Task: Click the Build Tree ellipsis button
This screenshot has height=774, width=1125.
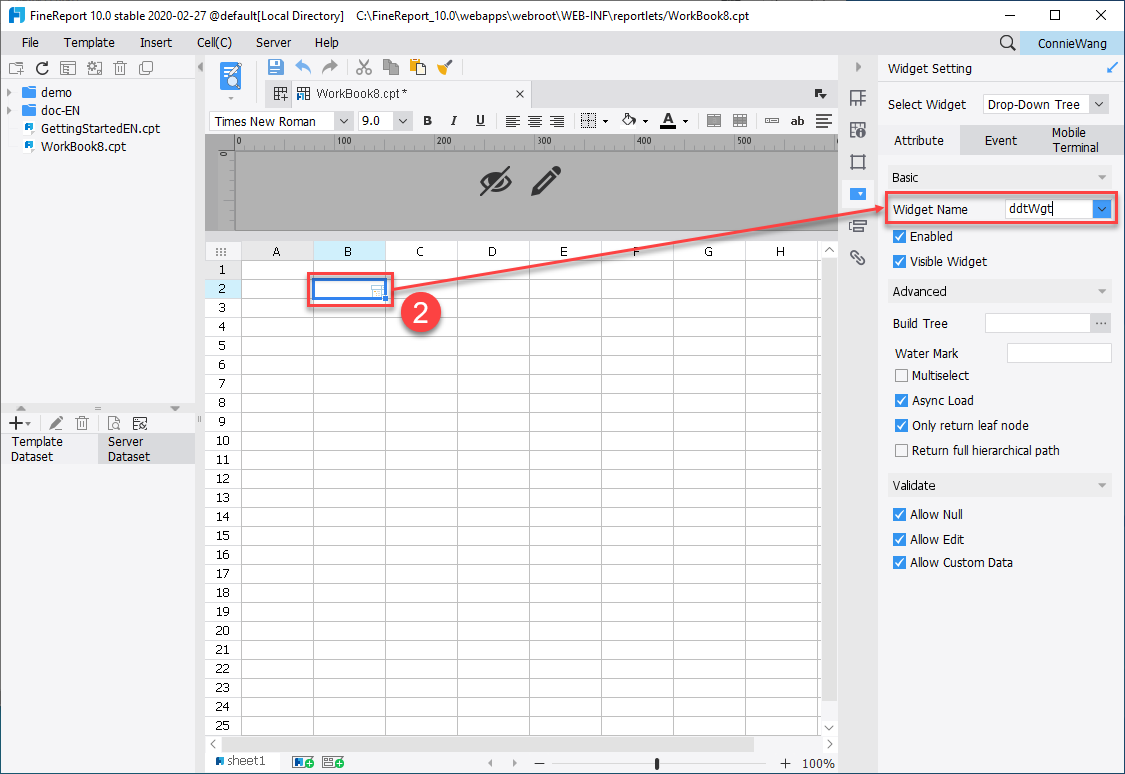Action: click(x=1102, y=322)
